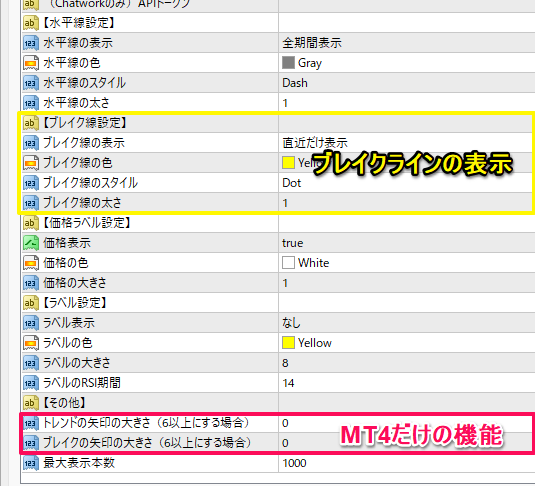Select the 【ラベル設定】 header row
The width and height of the screenshot is (535, 486).
click(75, 303)
